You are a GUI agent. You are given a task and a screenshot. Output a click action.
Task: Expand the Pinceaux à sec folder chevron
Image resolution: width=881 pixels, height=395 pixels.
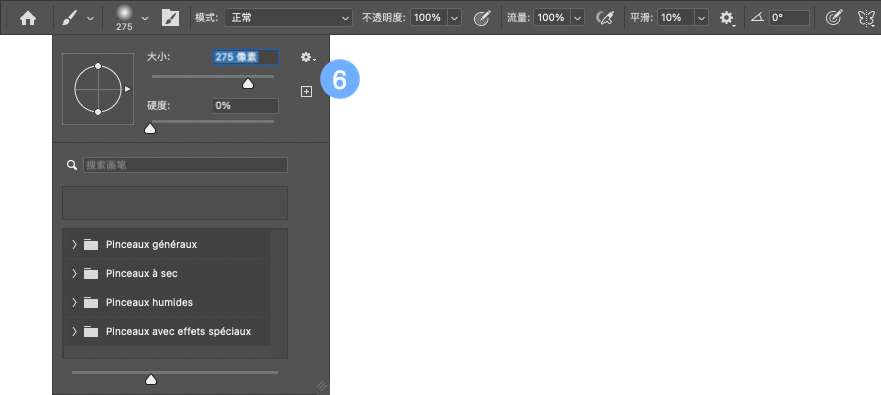[74, 274]
